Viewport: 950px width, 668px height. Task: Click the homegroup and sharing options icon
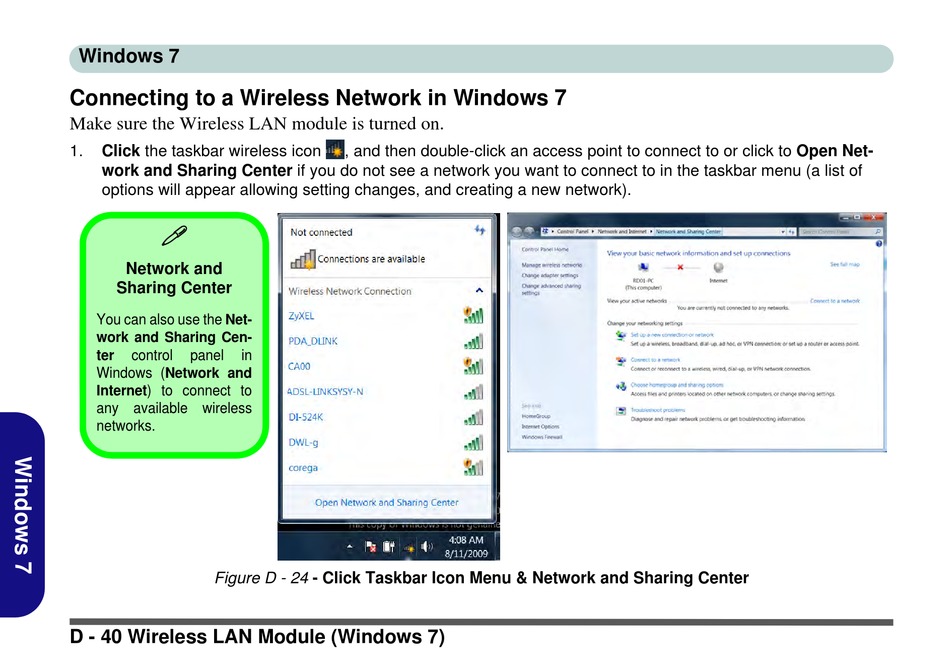click(620, 386)
